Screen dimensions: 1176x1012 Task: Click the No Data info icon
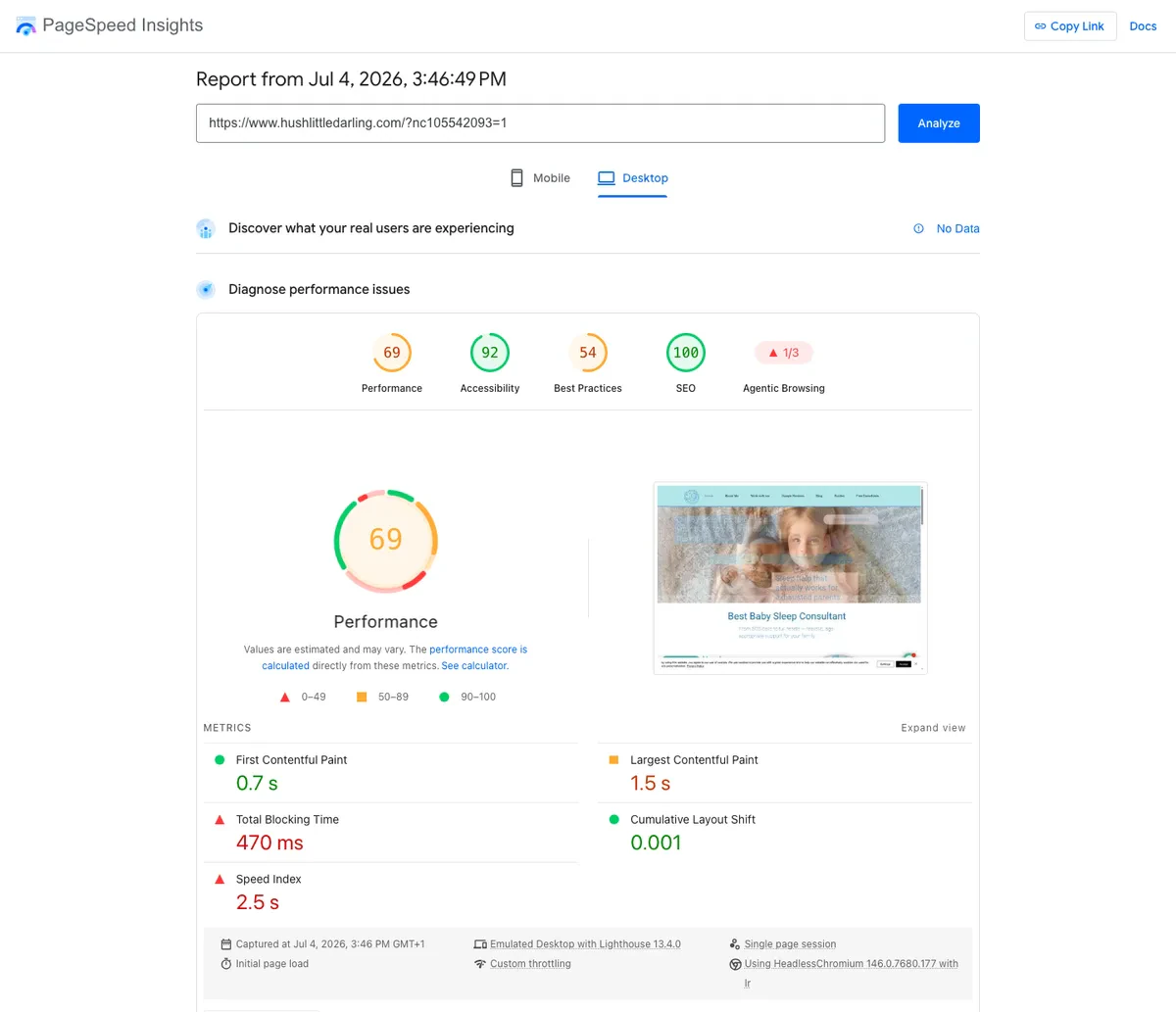tap(918, 228)
